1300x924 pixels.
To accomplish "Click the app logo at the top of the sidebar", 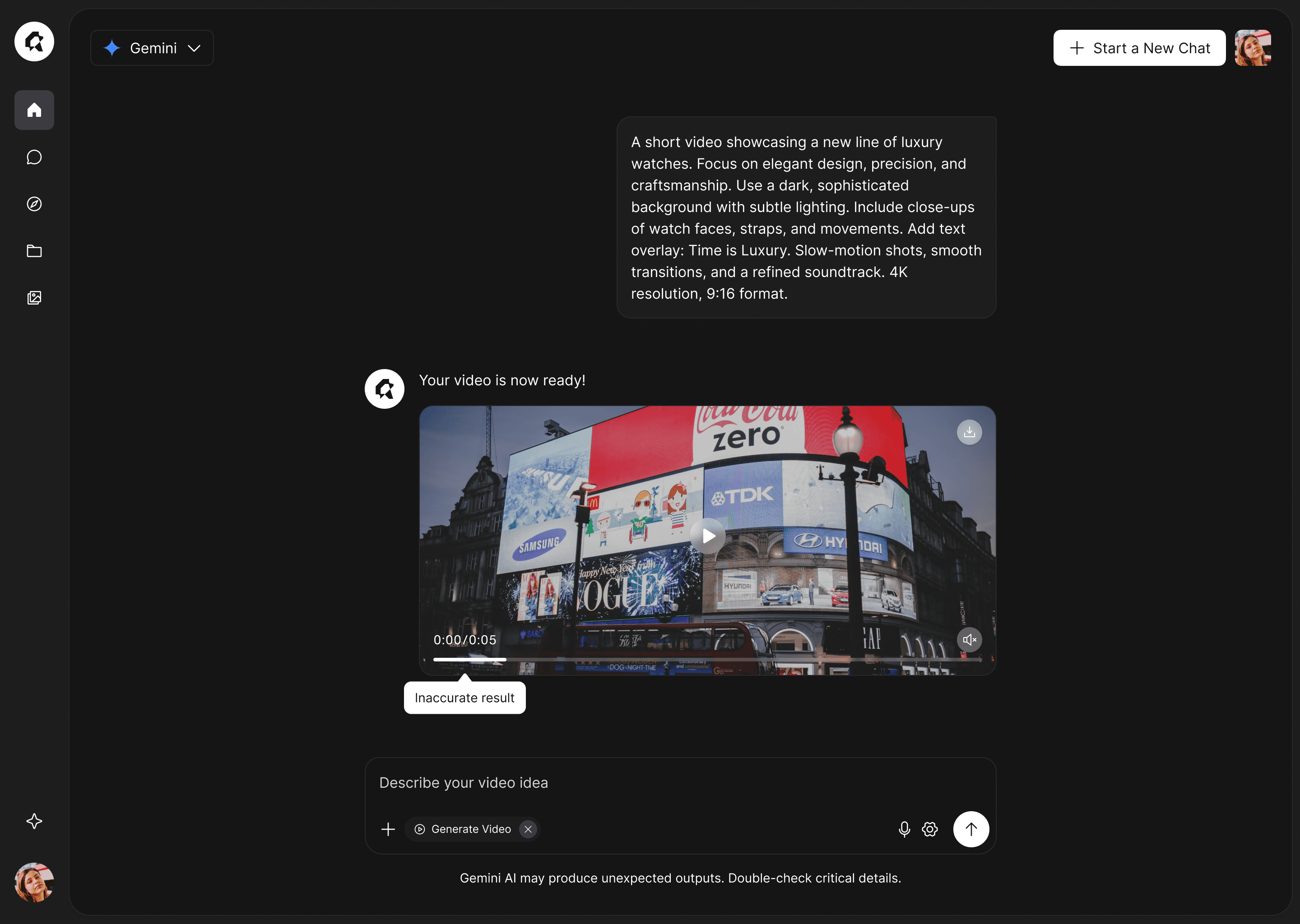I will 34,42.
